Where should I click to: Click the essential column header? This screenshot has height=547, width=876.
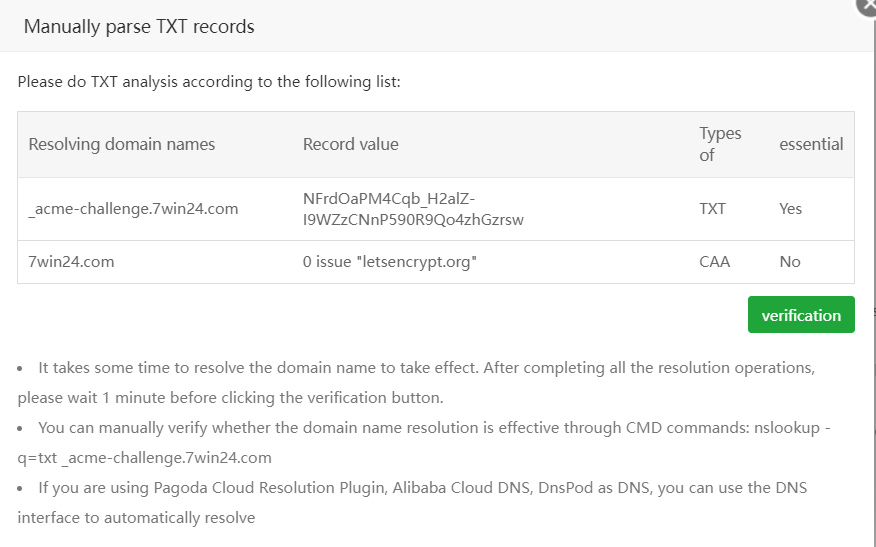(811, 144)
